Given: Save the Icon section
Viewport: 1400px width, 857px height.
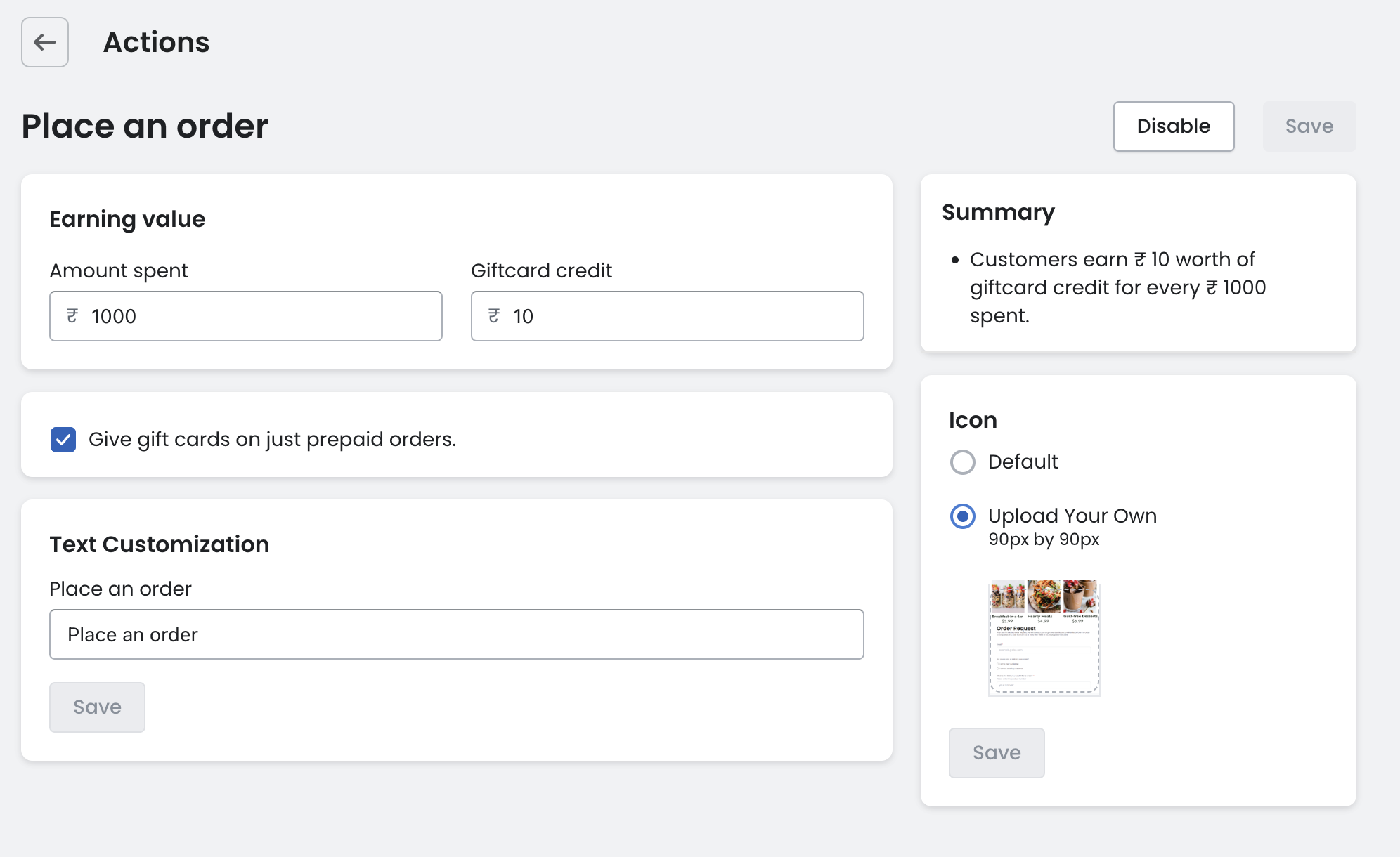Looking at the screenshot, I should pos(996,752).
